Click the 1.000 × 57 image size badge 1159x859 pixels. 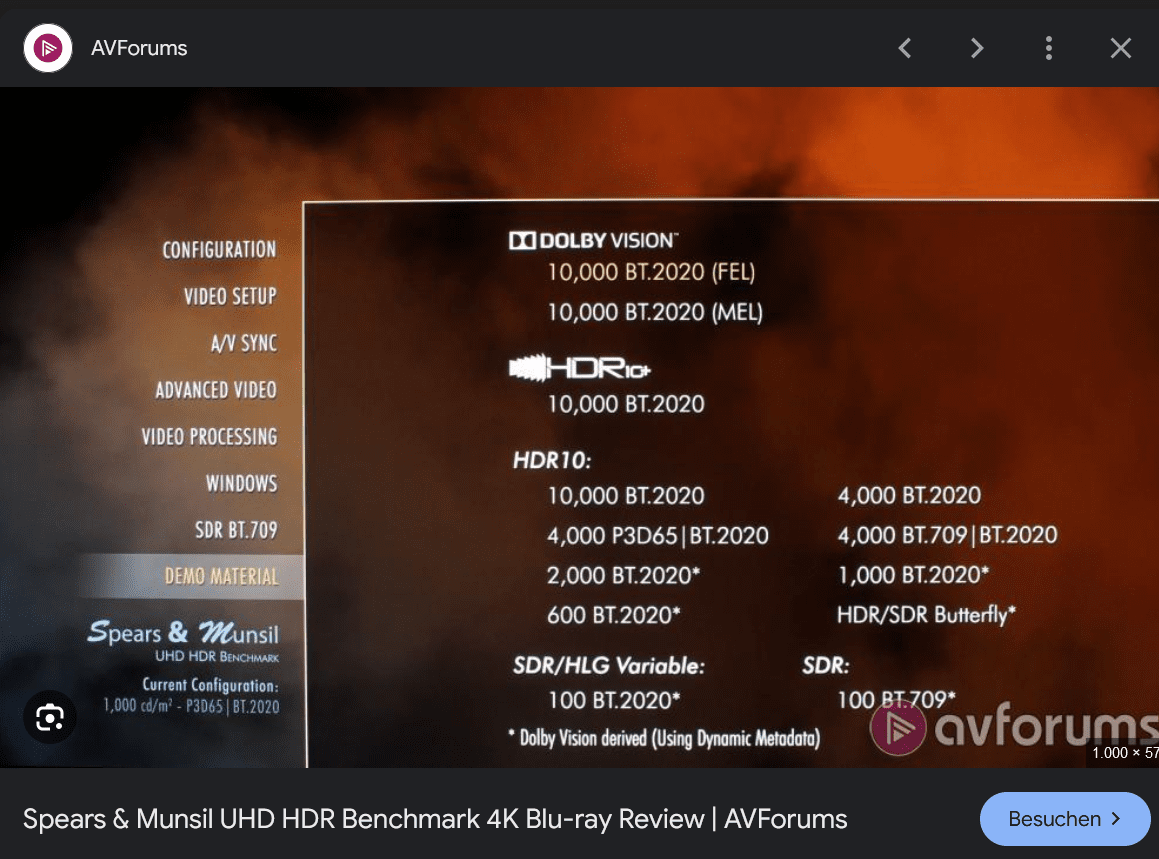click(x=1124, y=753)
